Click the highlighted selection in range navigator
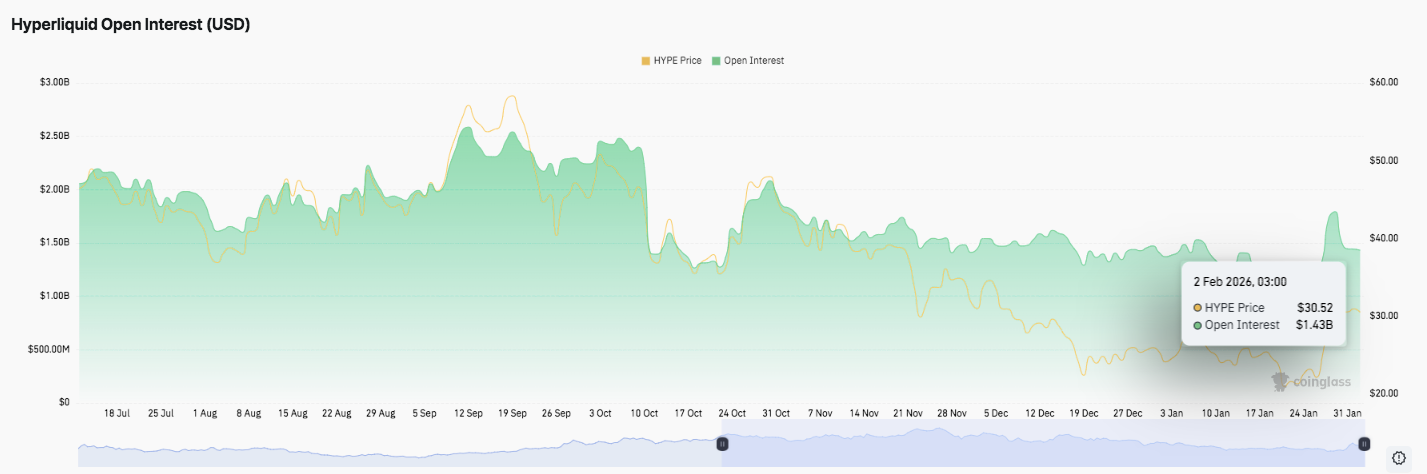Viewport: 1427px width, 474px height. pos(1040,445)
